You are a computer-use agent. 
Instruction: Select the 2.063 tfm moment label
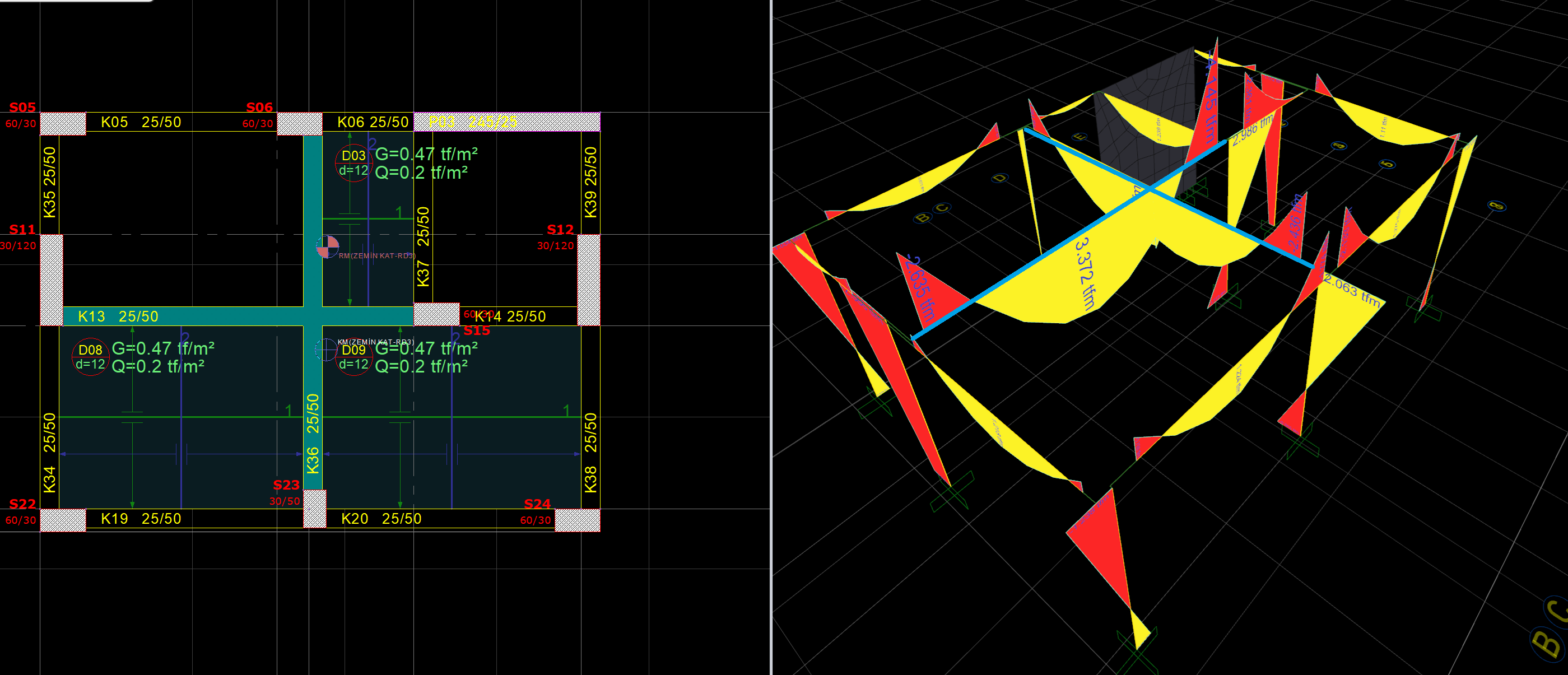[1351, 290]
